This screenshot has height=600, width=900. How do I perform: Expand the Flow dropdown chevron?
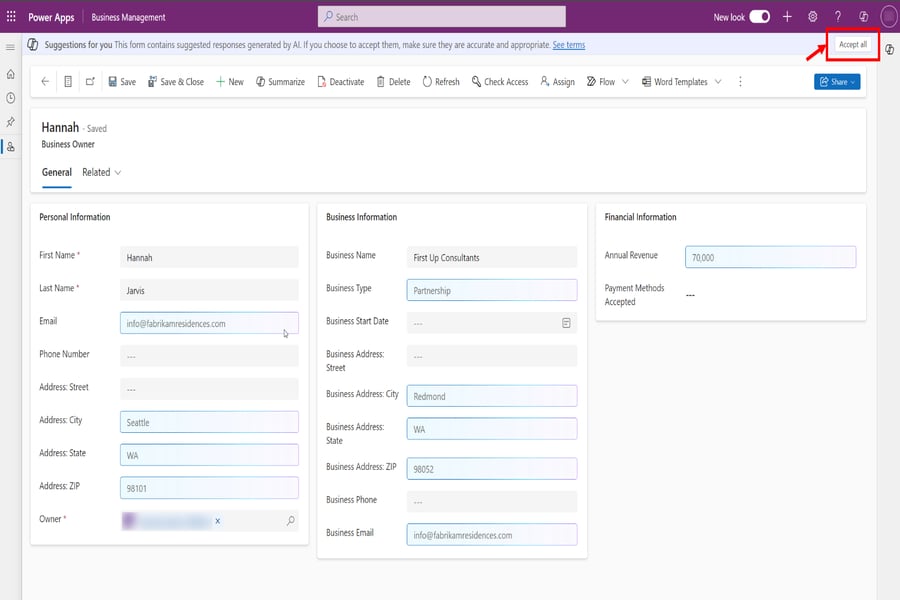[625, 82]
